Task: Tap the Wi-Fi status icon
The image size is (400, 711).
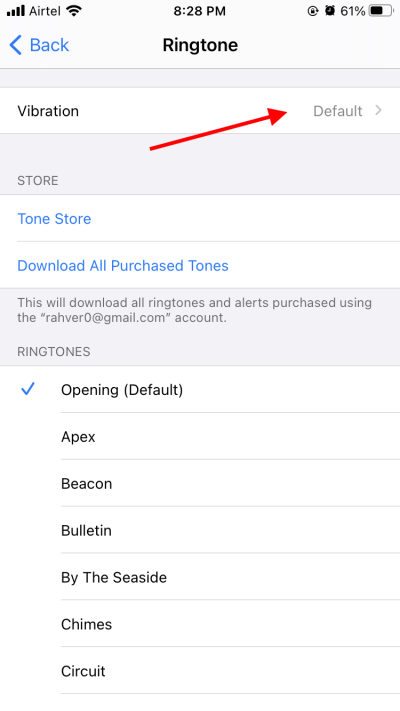Action: coord(74,11)
